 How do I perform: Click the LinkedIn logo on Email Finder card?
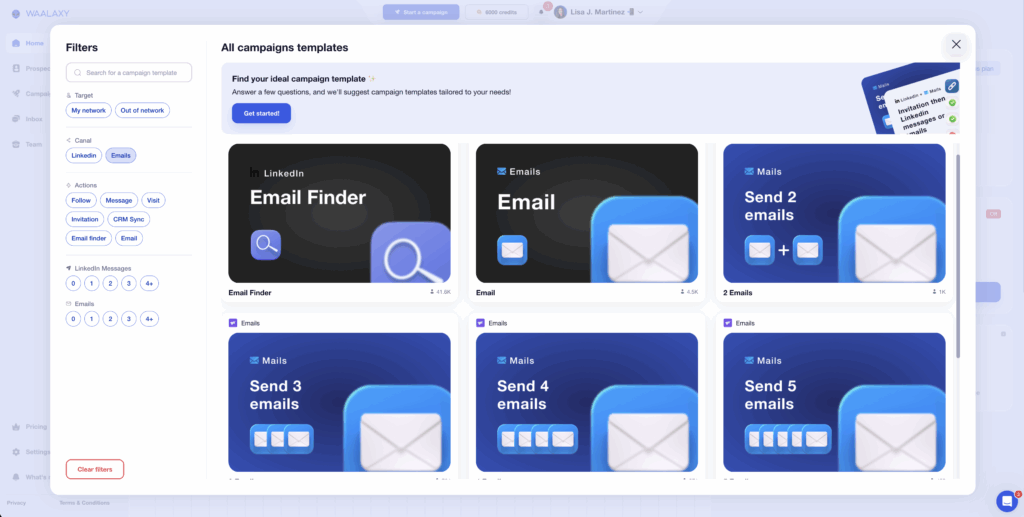pyautogui.click(x=255, y=173)
